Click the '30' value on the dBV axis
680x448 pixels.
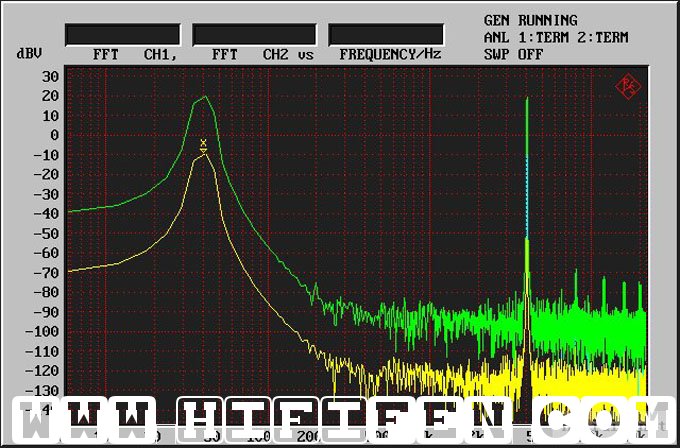(50, 77)
